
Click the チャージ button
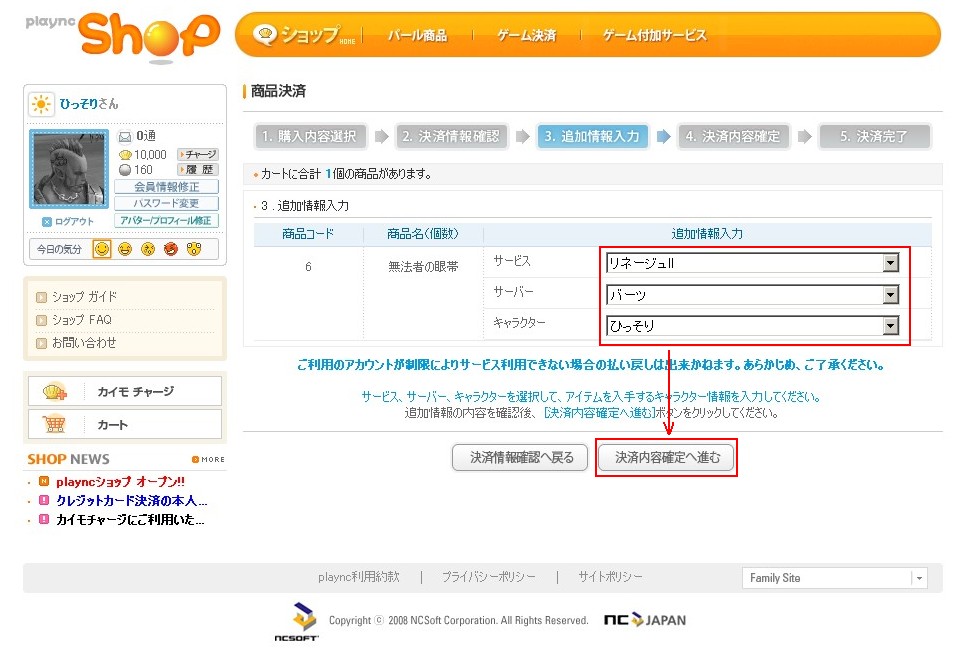[198, 155]
